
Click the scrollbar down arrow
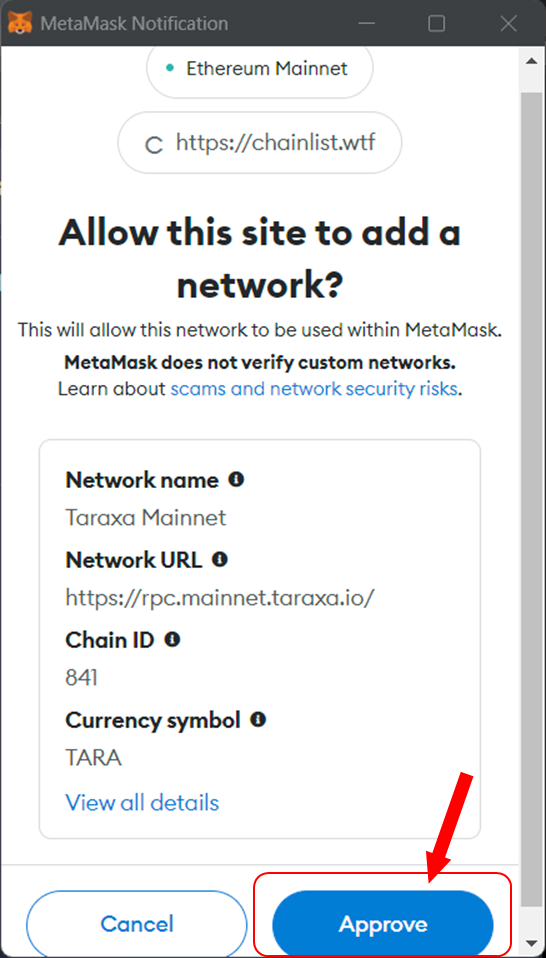click(x=531, y=942)
